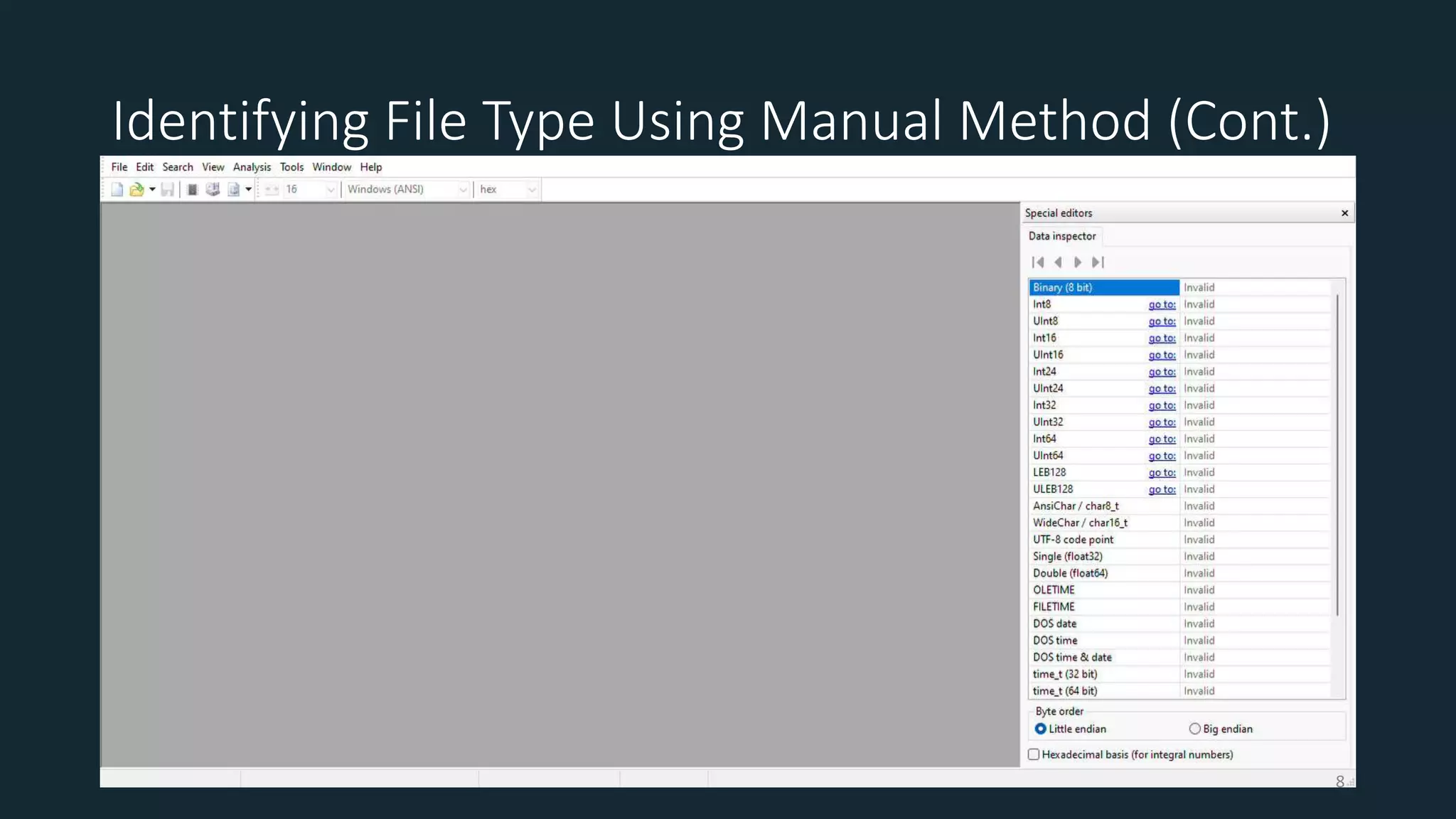Click the Open RAM memory chip icon
The image size is (1456, 819).
192,189
